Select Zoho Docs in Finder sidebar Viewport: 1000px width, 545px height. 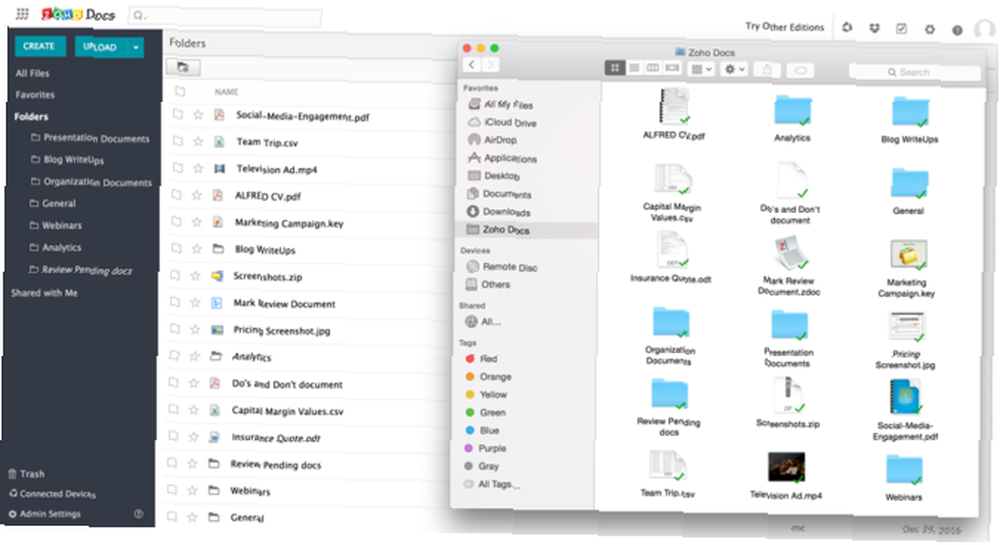click(x=527, y=229)
